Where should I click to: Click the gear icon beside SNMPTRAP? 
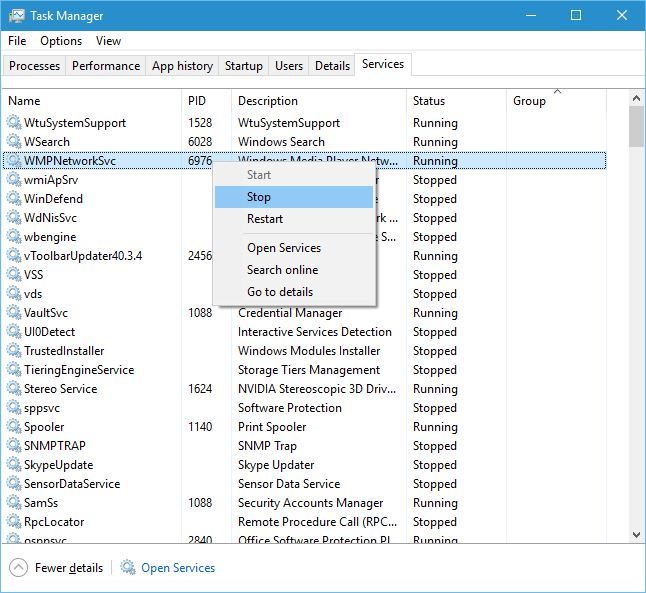[14, 445]
